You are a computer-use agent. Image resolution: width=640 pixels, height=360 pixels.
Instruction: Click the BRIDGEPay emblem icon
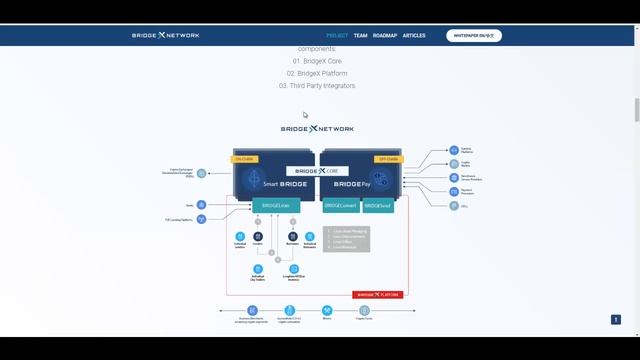[x=380, y=179]
